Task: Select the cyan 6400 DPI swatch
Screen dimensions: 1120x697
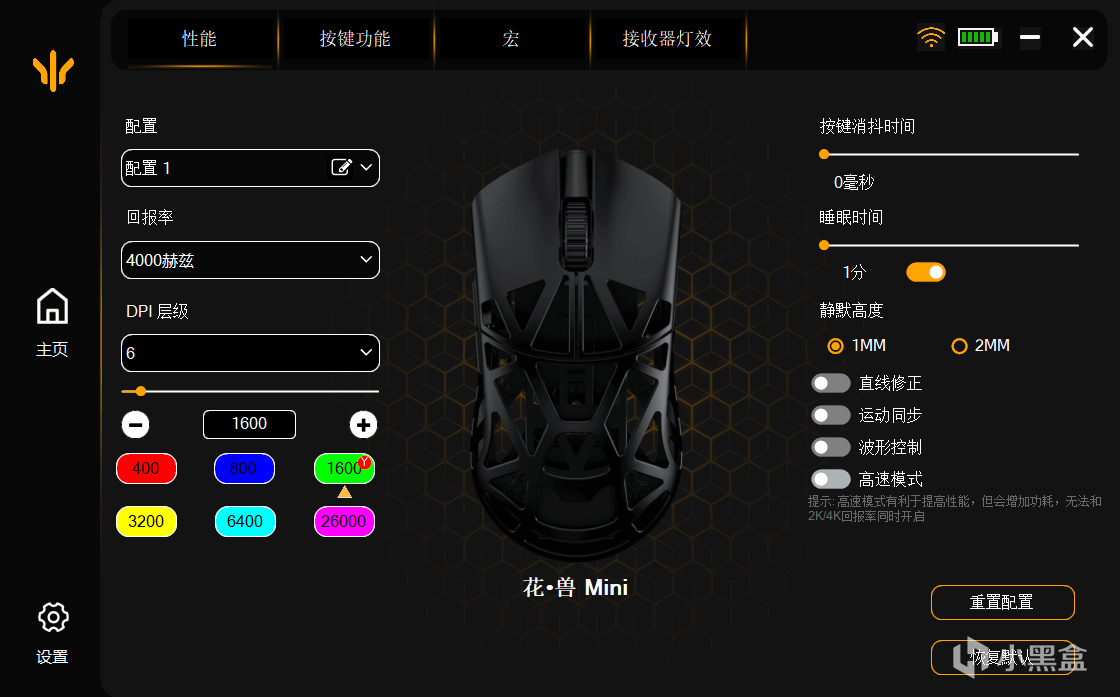Action: pos(245,521)
